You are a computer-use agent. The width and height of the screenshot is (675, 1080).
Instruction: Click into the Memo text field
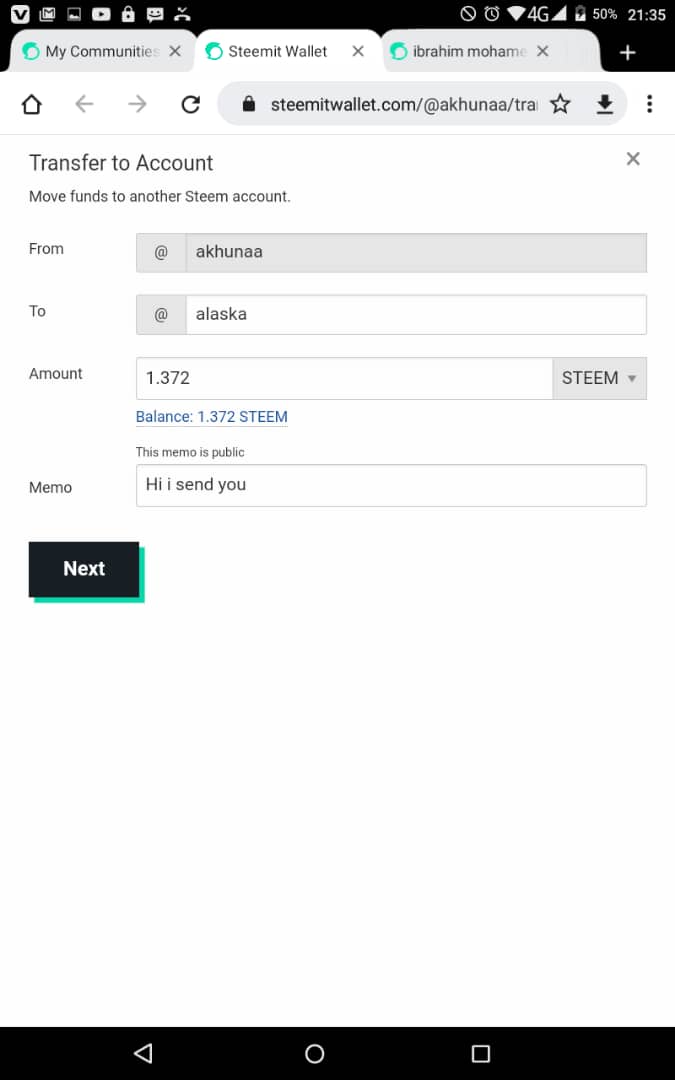click(391, 485)
